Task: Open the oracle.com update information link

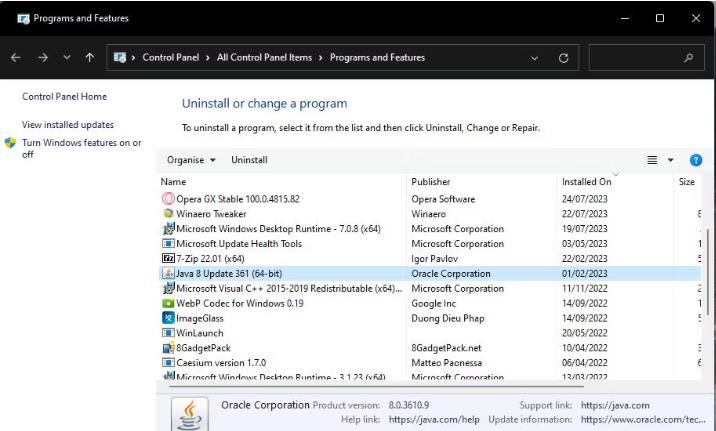Action: 643,420
